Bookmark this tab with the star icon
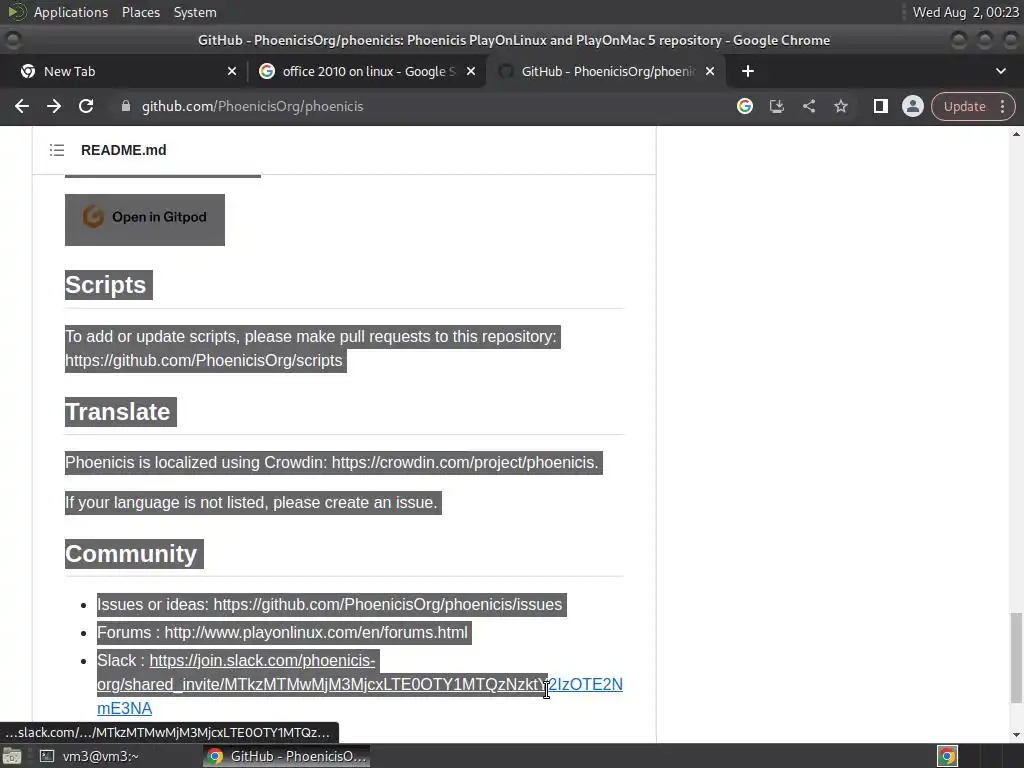This screenshot has height=768, width=1024. click(840, 106)
